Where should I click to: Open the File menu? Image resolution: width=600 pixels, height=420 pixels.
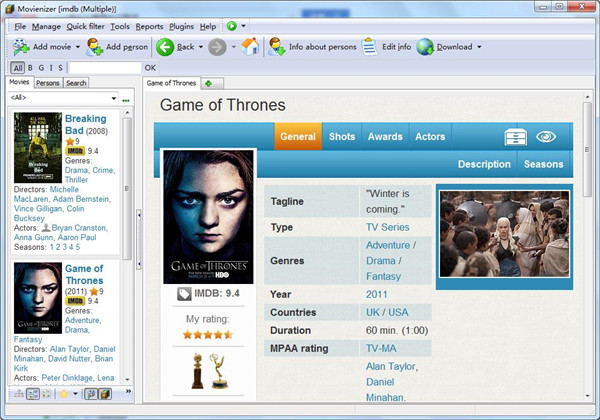20,26
